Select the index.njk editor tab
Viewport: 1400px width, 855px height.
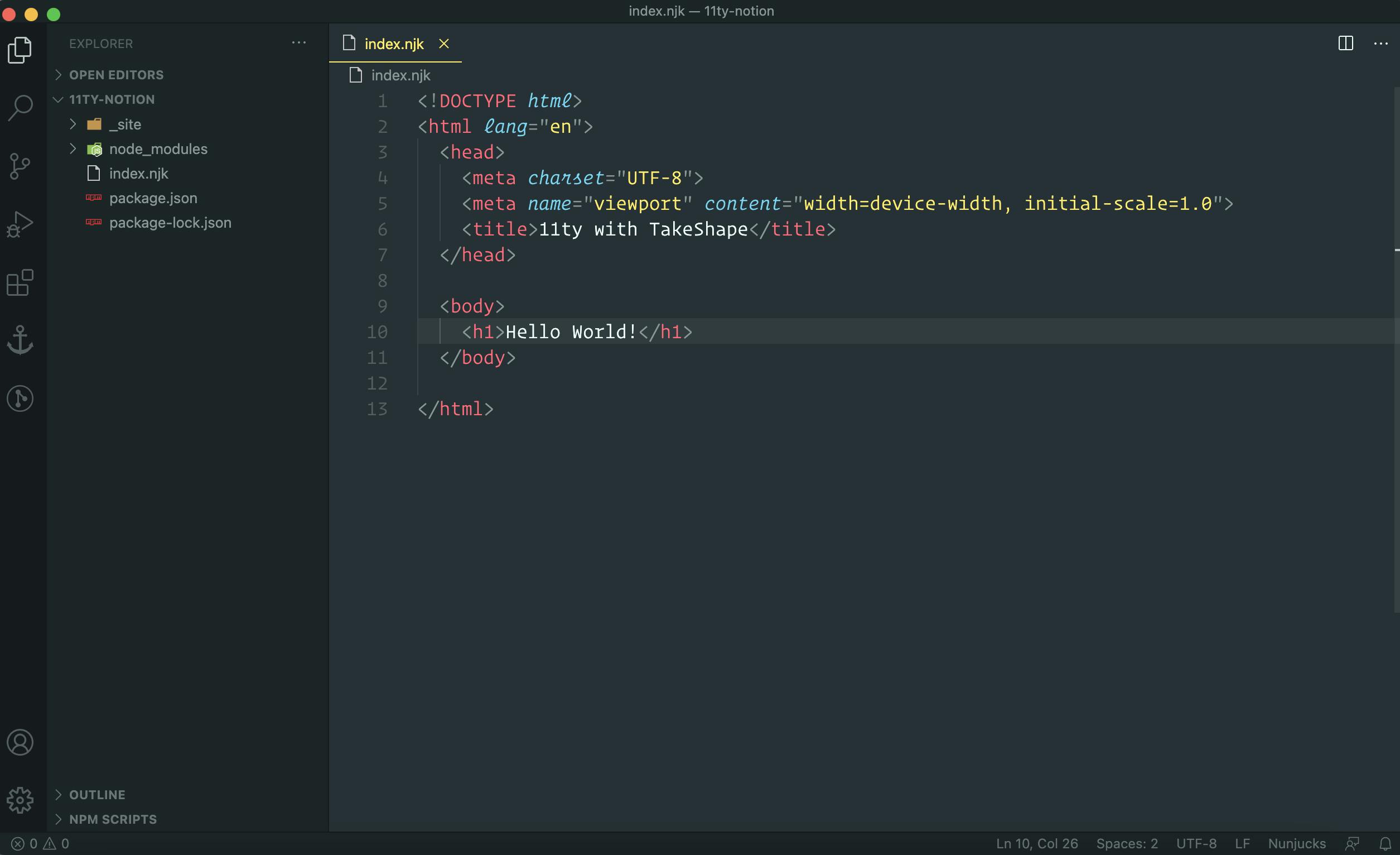pos(395,44)
